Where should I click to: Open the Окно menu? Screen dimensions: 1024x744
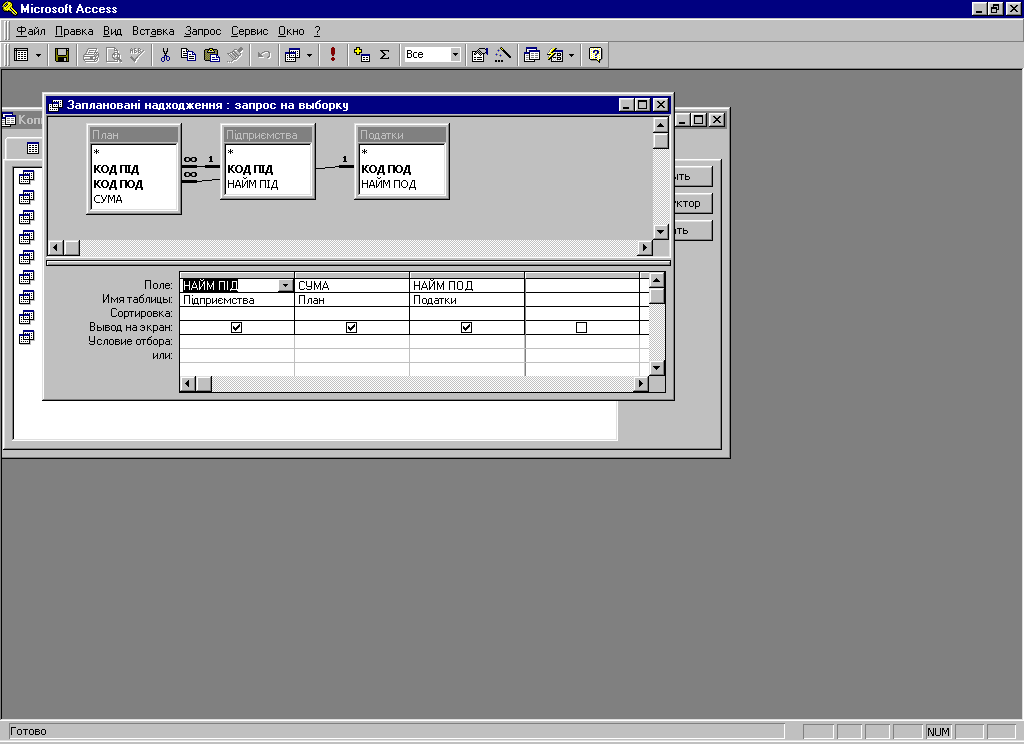click(x=291, y=31)
